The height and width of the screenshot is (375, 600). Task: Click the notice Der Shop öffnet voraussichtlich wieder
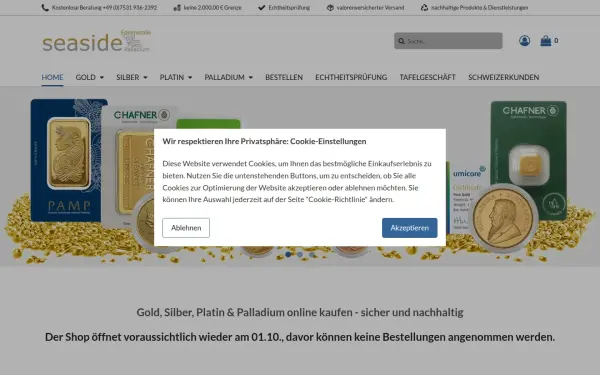[x=300, y=337]
